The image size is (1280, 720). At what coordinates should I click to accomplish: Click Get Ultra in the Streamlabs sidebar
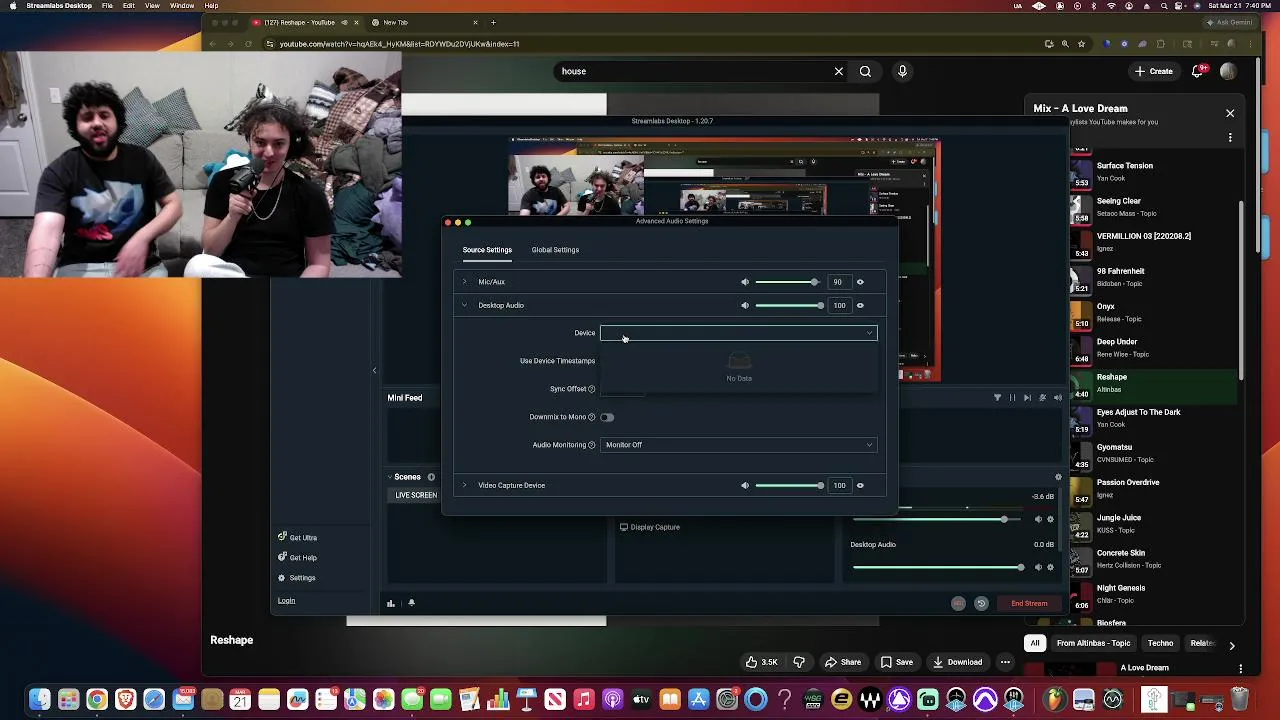(x=298, y=538)
